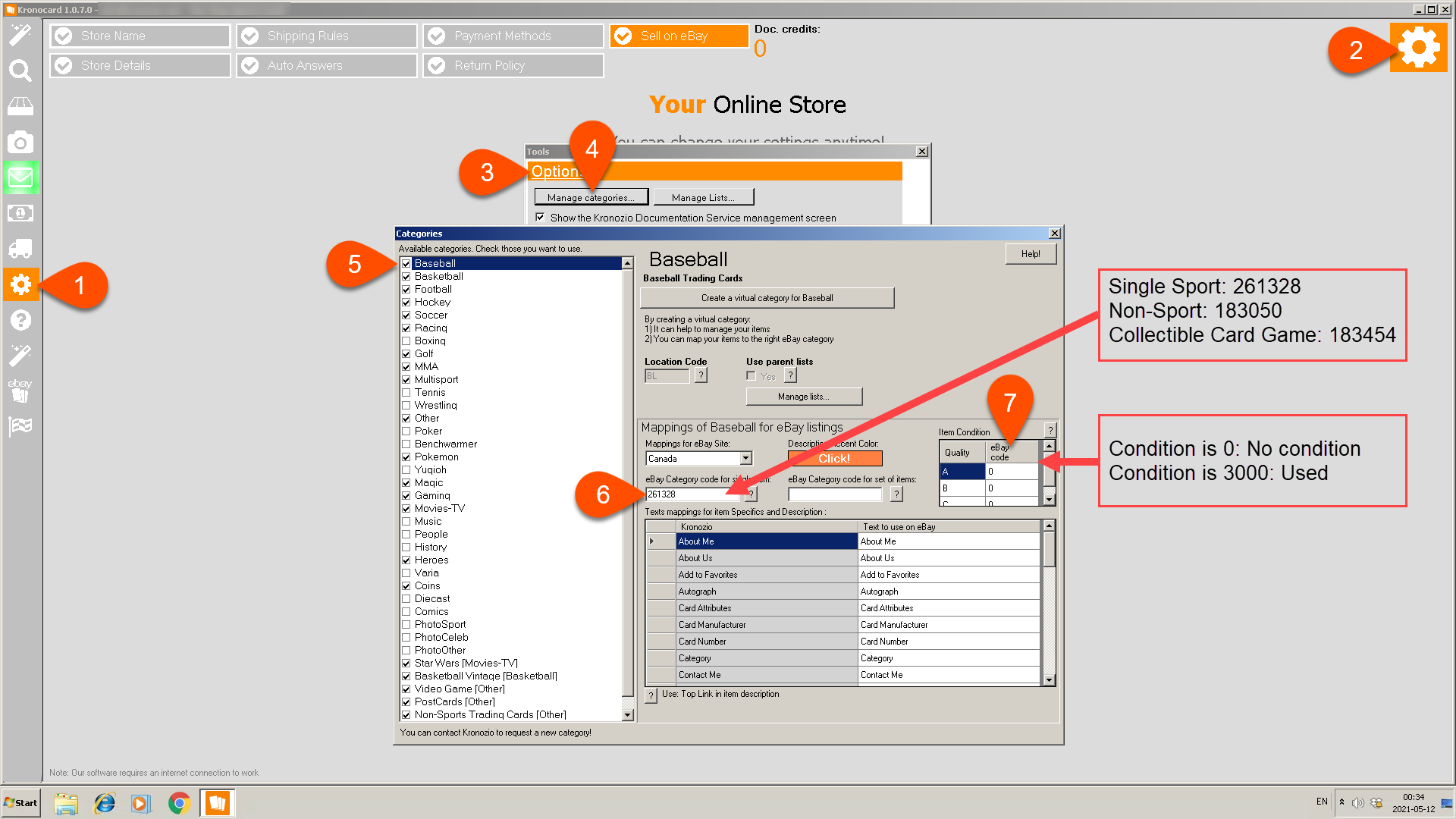The width and height of the screenshot is (1456, 819).
Task: Select the Autograph eBay text cell
Action: 949,591
